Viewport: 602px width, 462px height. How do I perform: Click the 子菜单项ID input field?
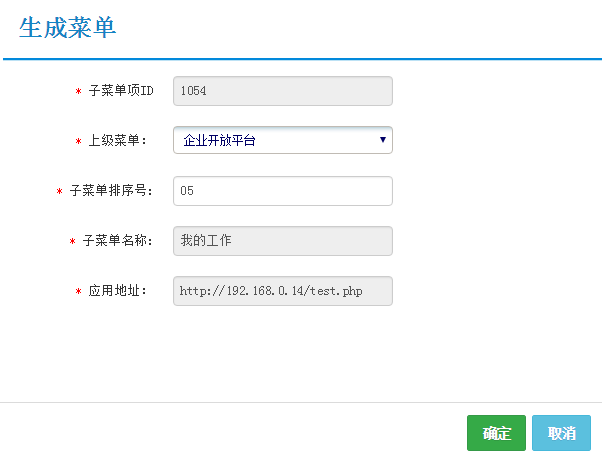pos(282,91)
